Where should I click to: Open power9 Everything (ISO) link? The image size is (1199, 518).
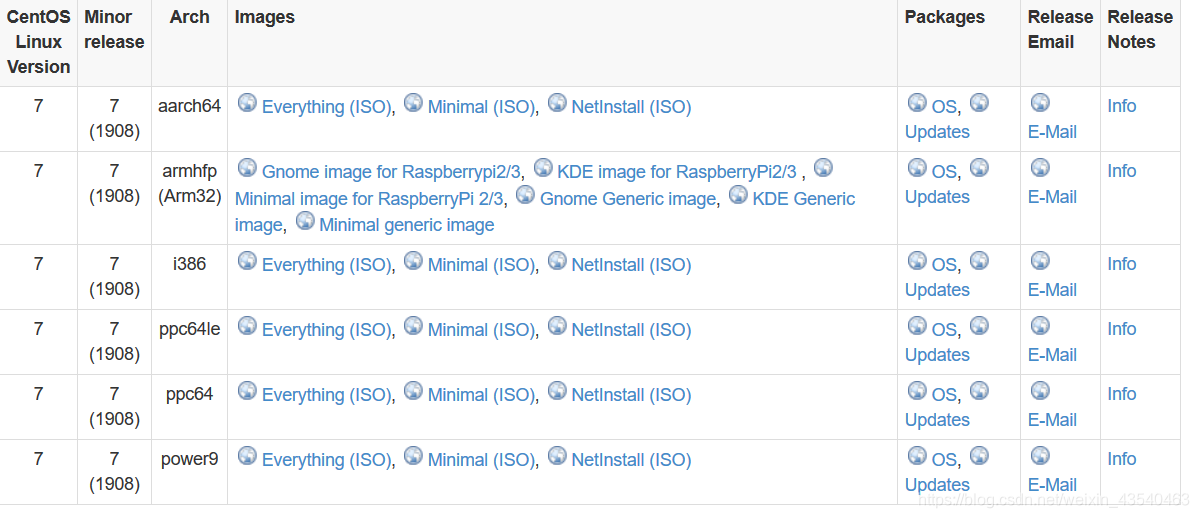326,460
